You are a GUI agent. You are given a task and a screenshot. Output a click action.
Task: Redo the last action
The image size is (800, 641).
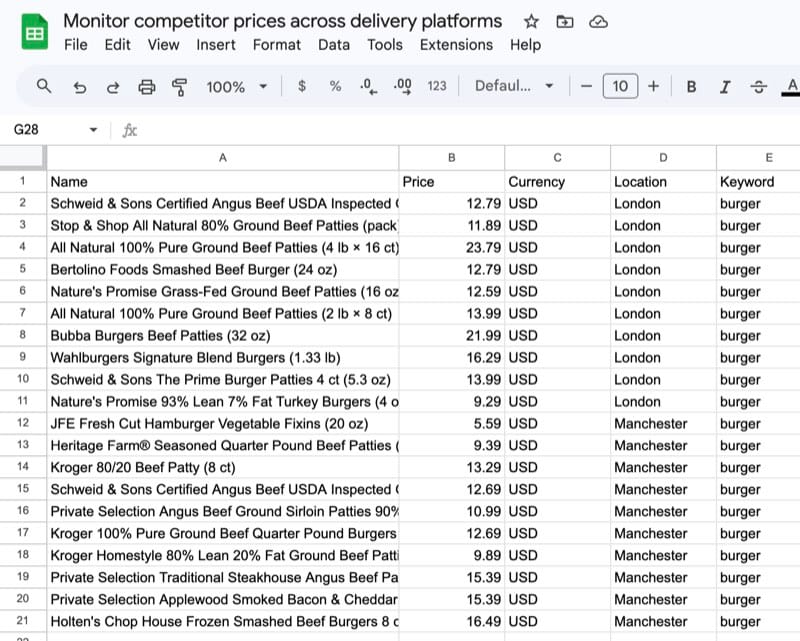click(x=113, y=87)
